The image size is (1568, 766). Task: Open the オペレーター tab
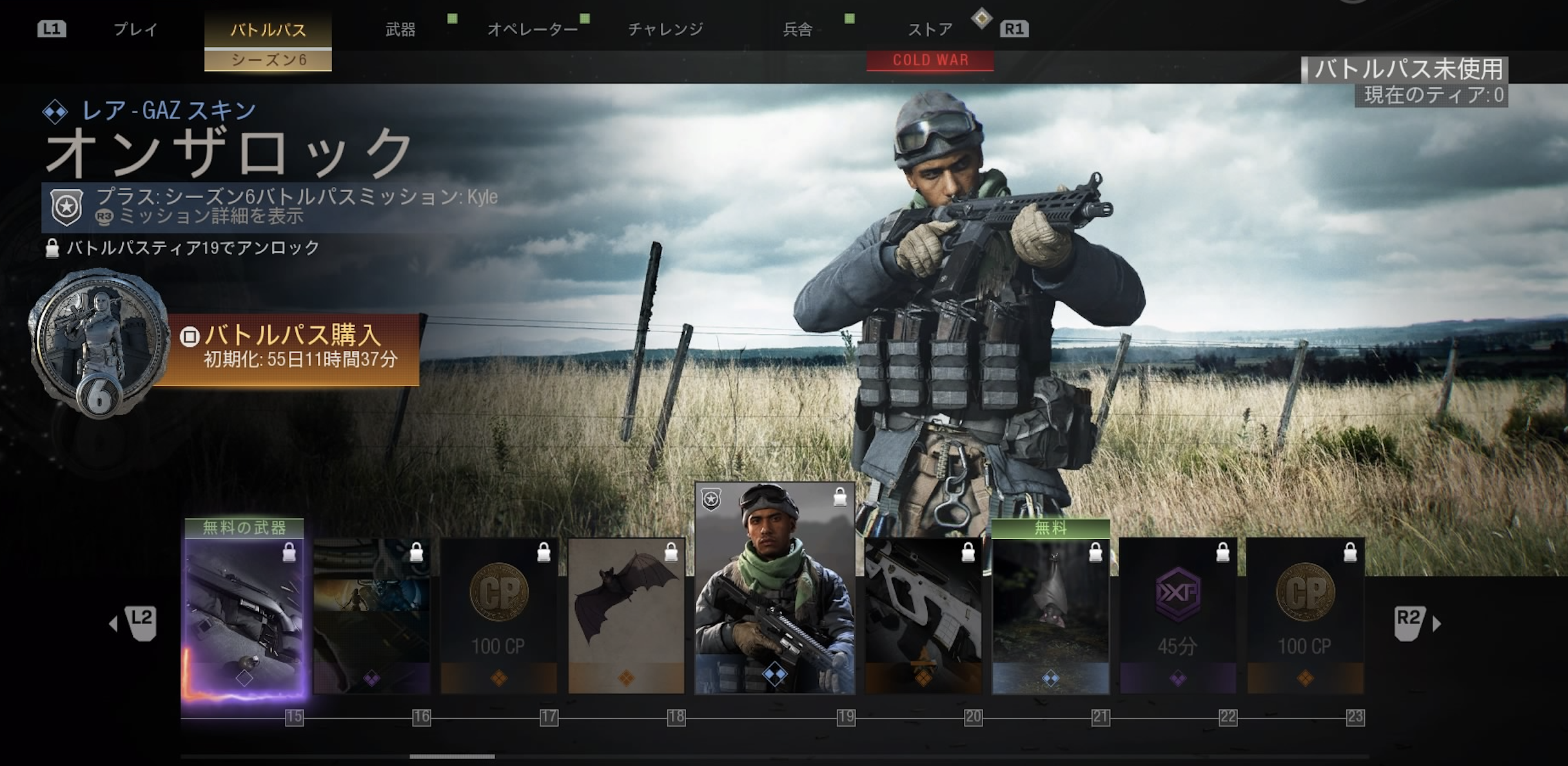click(533, 30)
